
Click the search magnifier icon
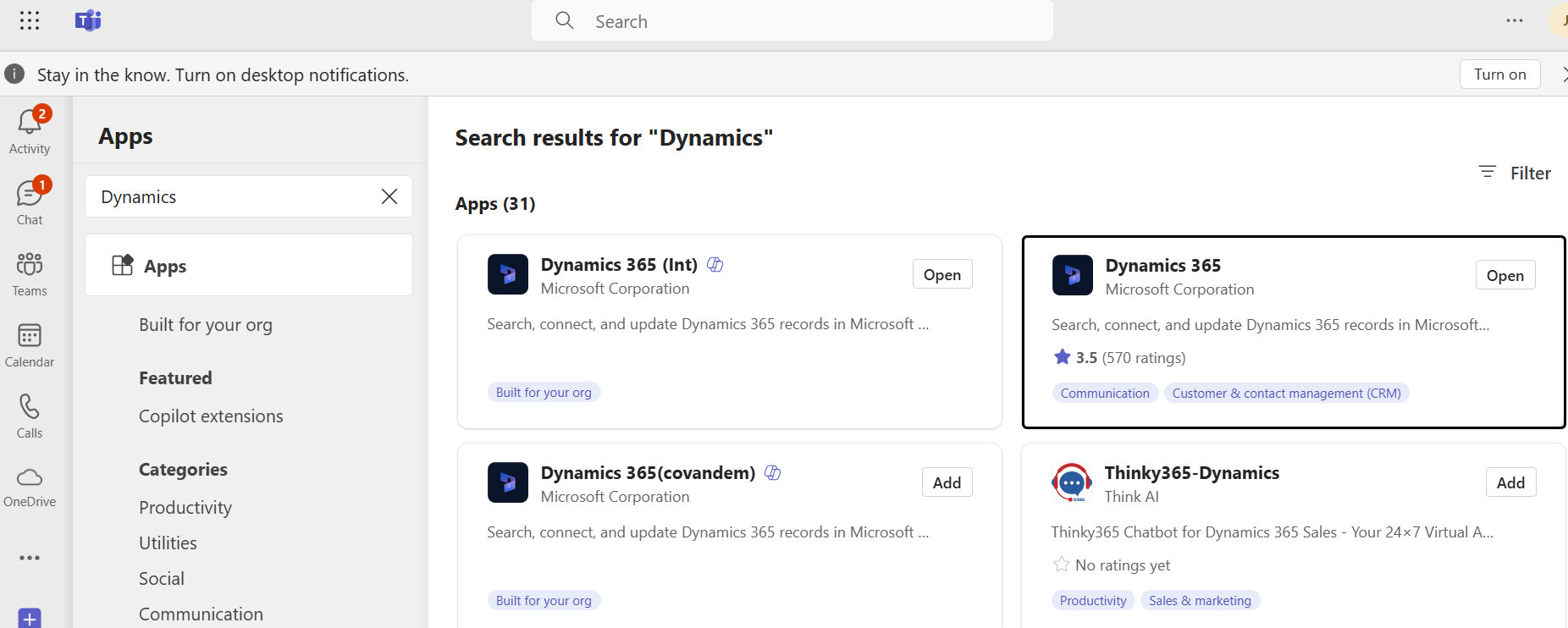[565, 20]
